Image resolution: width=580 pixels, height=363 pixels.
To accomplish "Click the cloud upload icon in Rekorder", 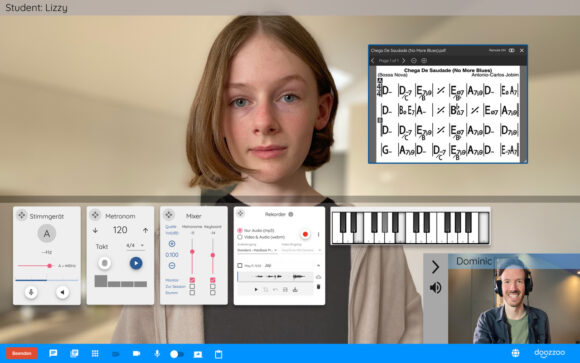I will (x=318, y=277).
